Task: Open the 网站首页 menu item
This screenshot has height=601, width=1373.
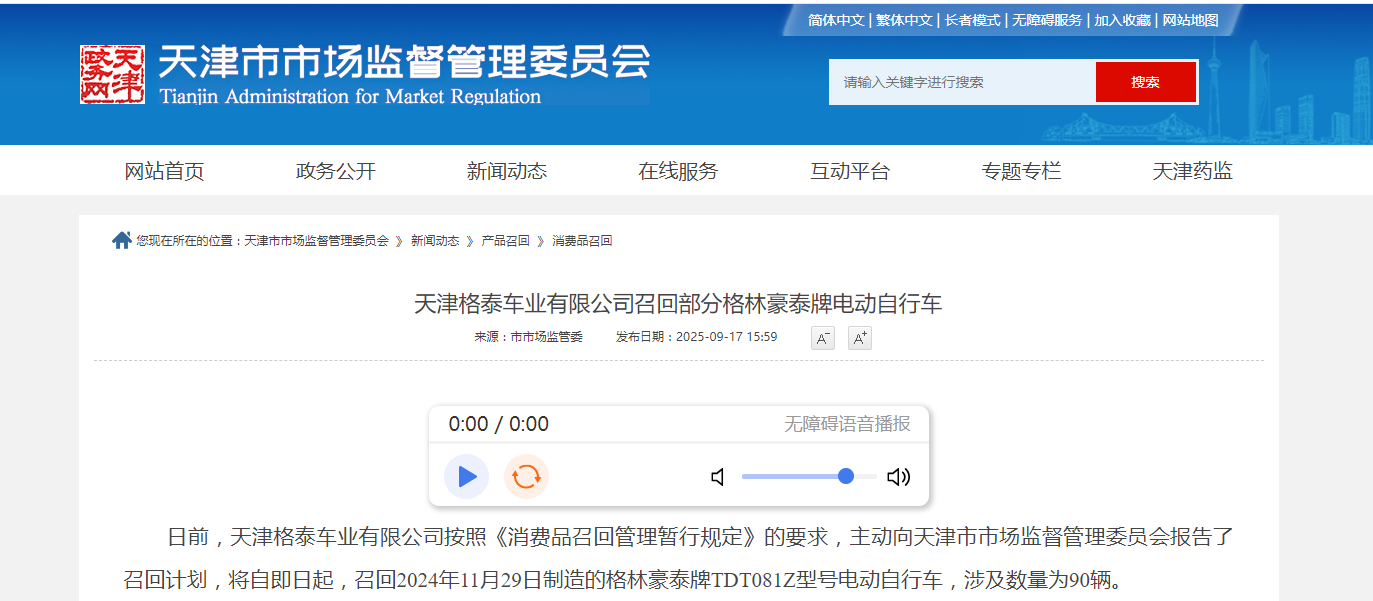Action: click(x=164, y=171)
